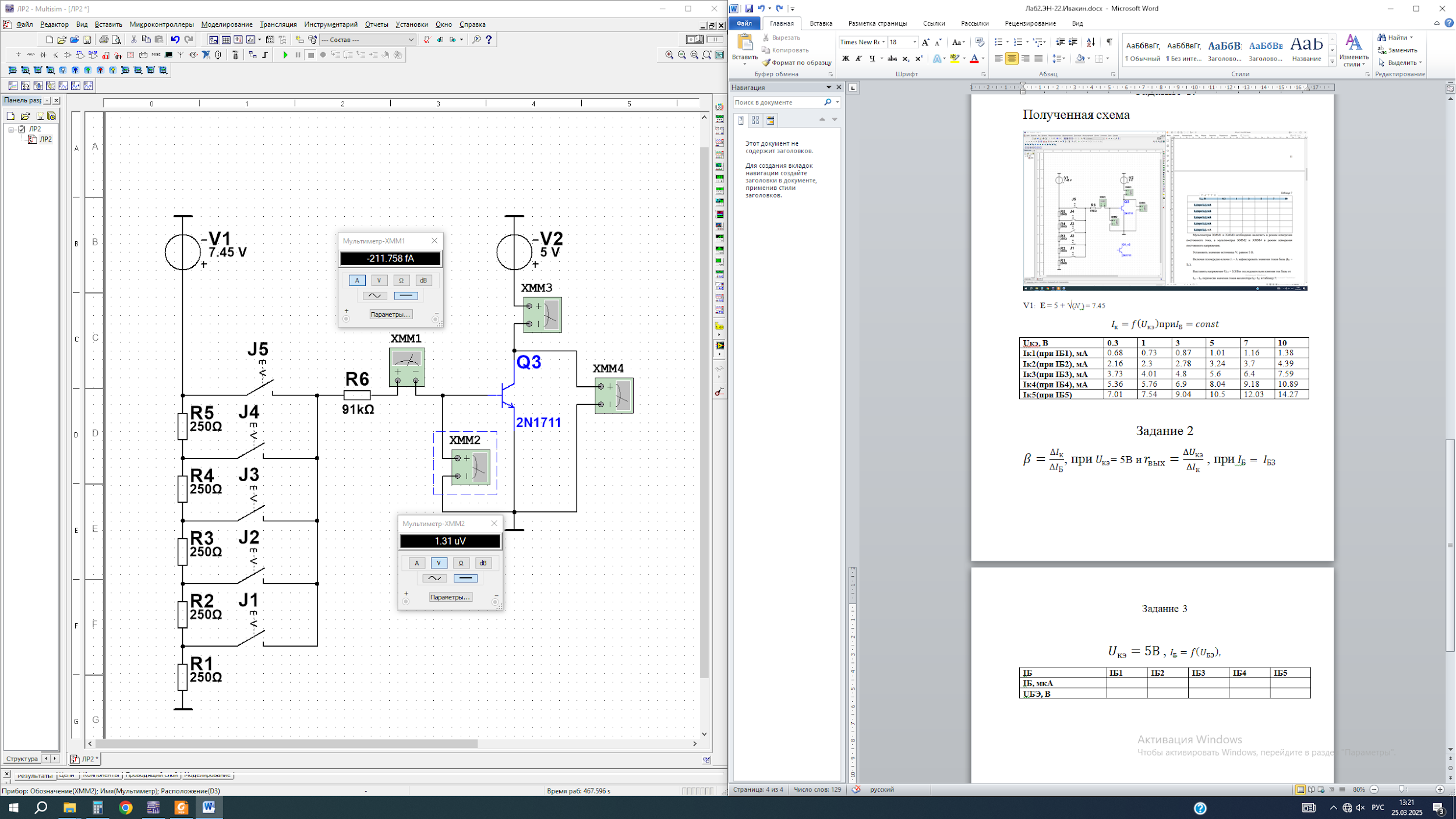Screen dimensions: 1456x819
Task: Open the Times New Roman font dropdown
Action: 883,42
